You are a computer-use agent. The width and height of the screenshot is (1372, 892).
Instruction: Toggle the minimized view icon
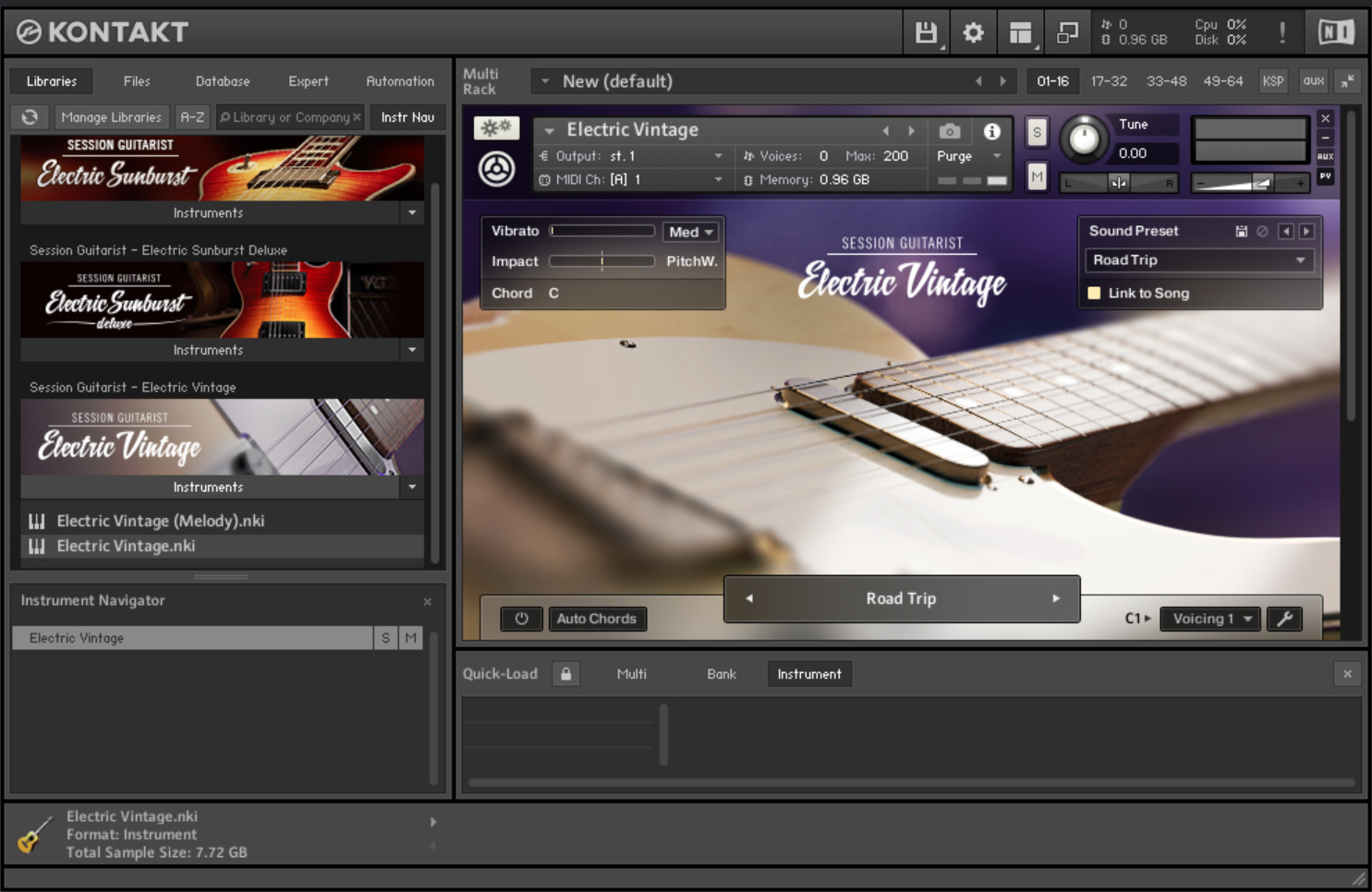point(1067,33)
